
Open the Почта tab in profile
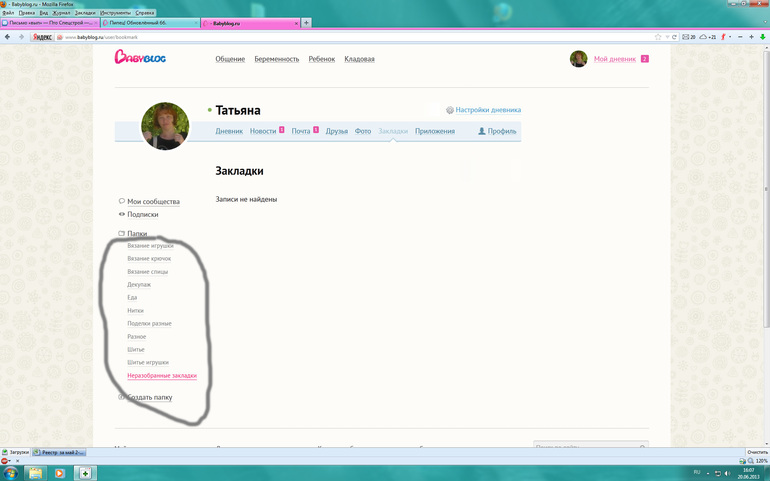click(x=301, y=131)
